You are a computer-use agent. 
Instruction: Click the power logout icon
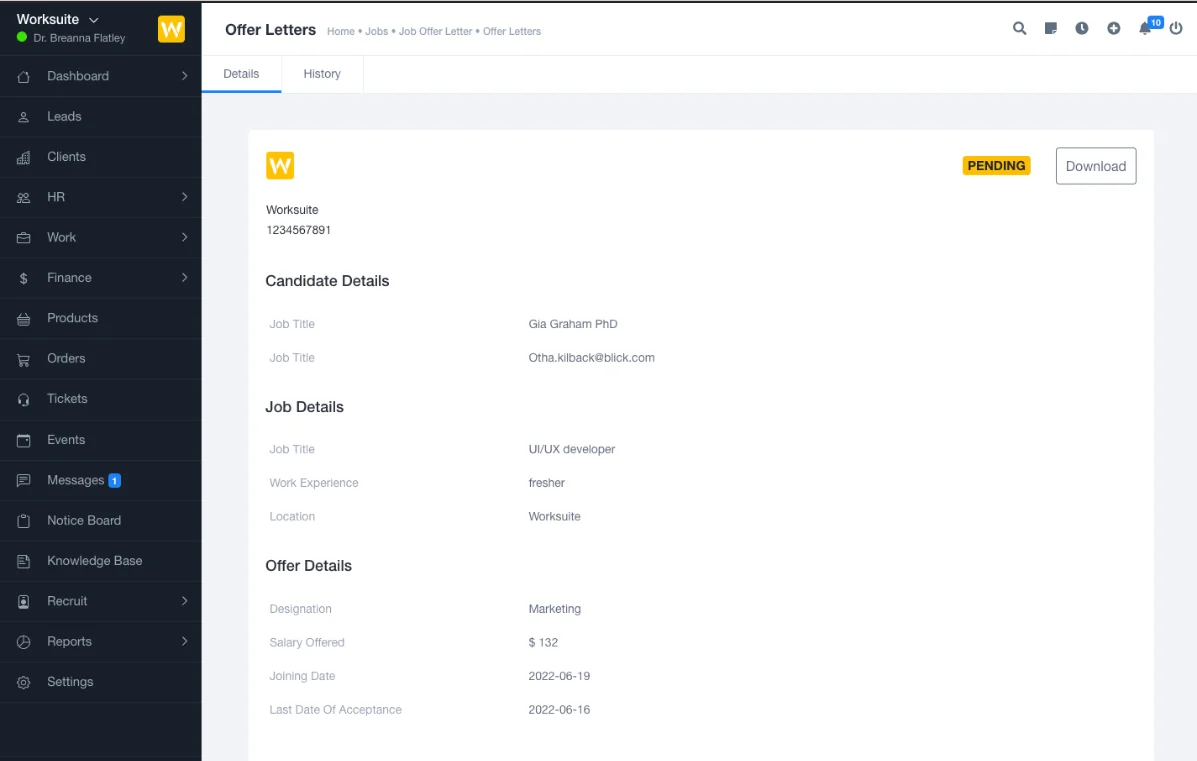1176,29
